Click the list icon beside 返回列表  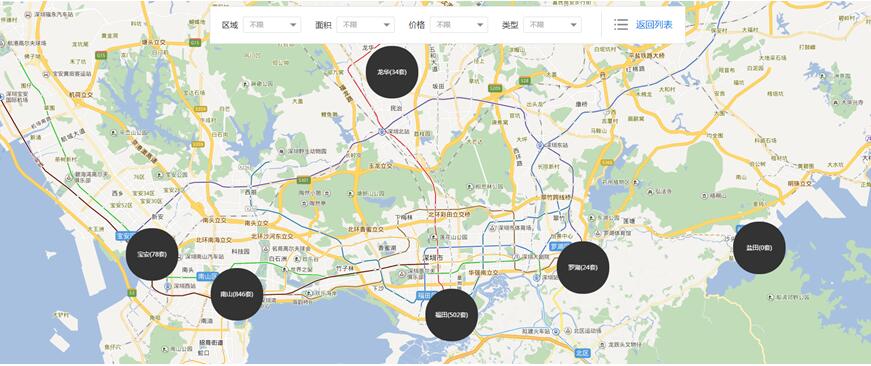tap(620, 24)
